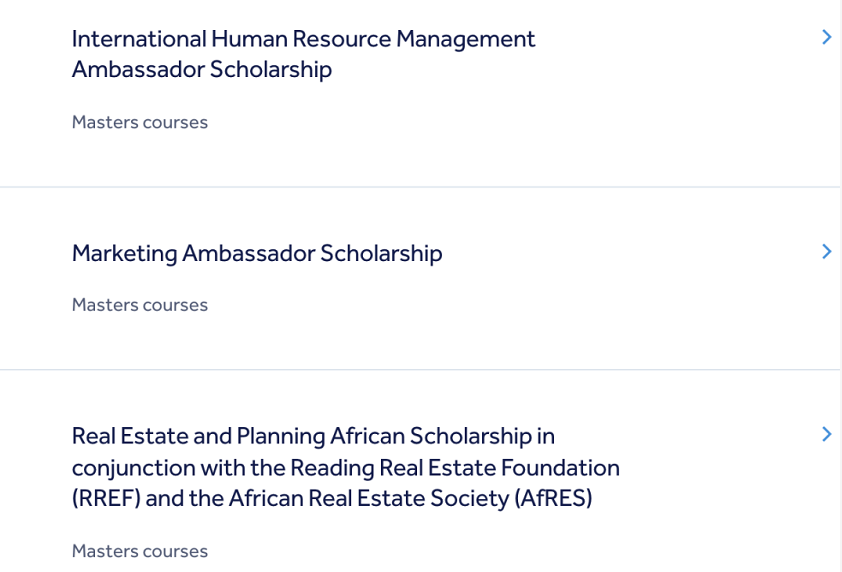Click the word 'Planning' in Real Estate title
The width and height of the screenshot is (842, 572).
point(281,436)
